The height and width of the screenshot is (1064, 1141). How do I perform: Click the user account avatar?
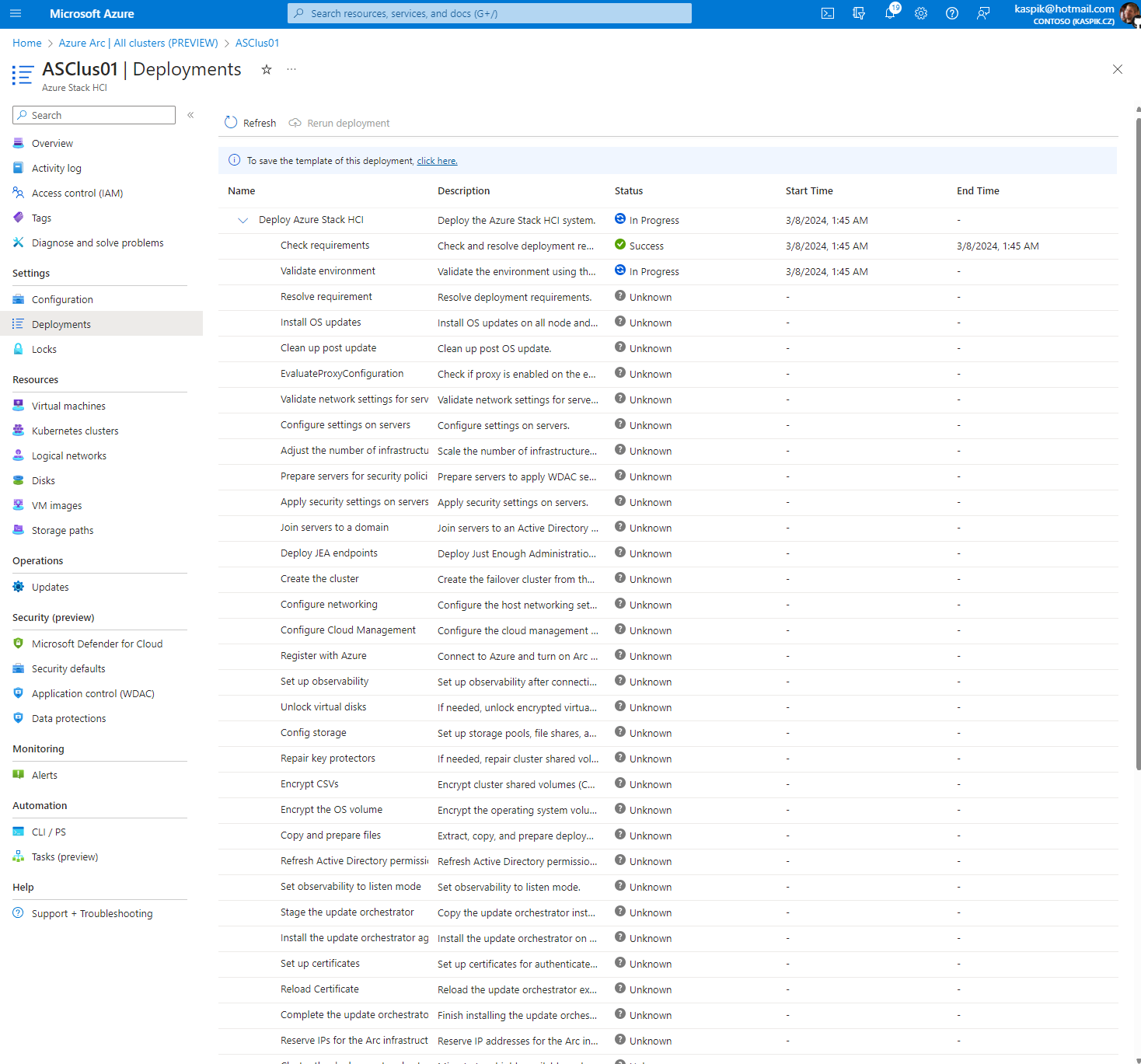click(x=1129, y=14)
